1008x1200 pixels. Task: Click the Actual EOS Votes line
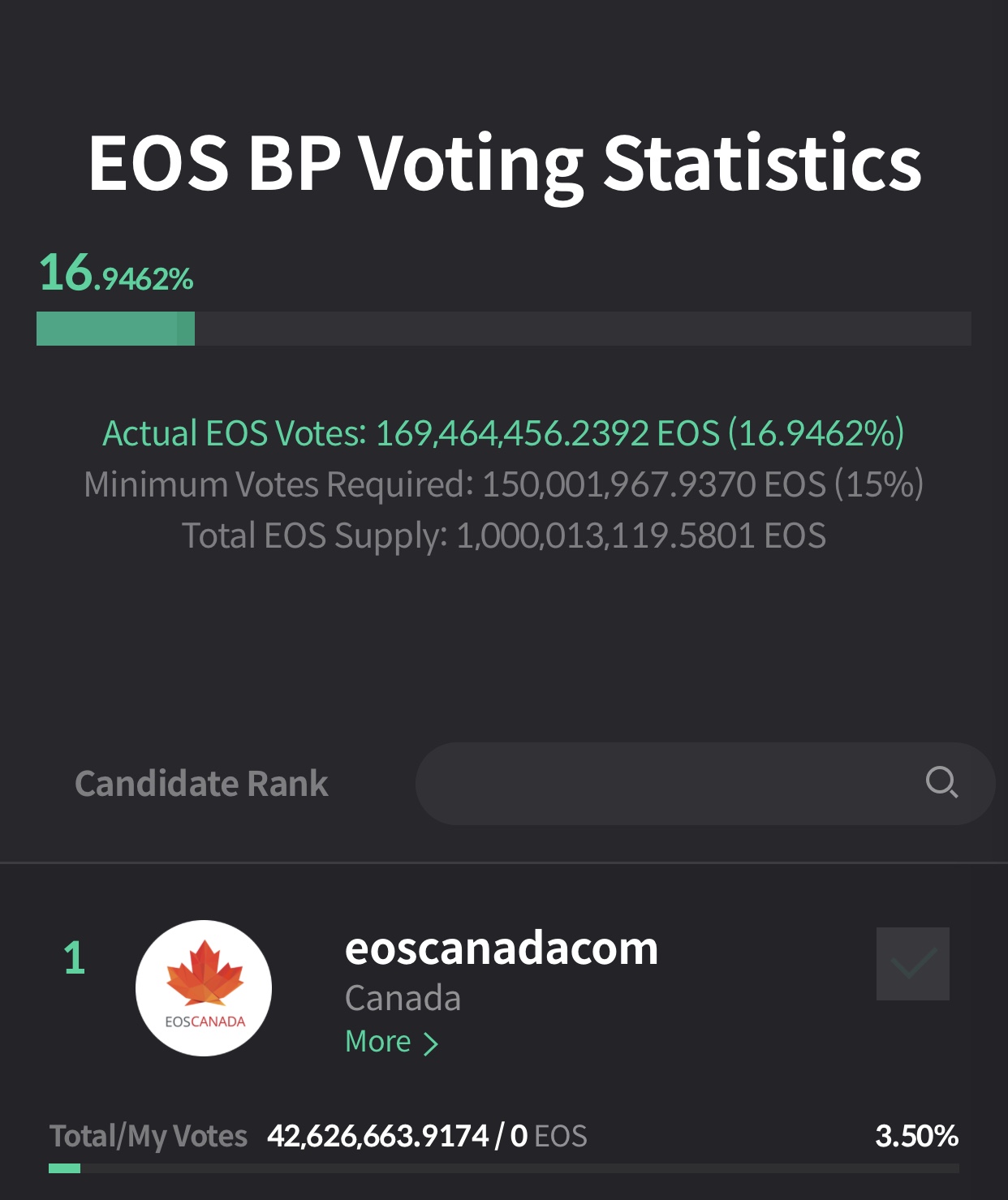503,433
